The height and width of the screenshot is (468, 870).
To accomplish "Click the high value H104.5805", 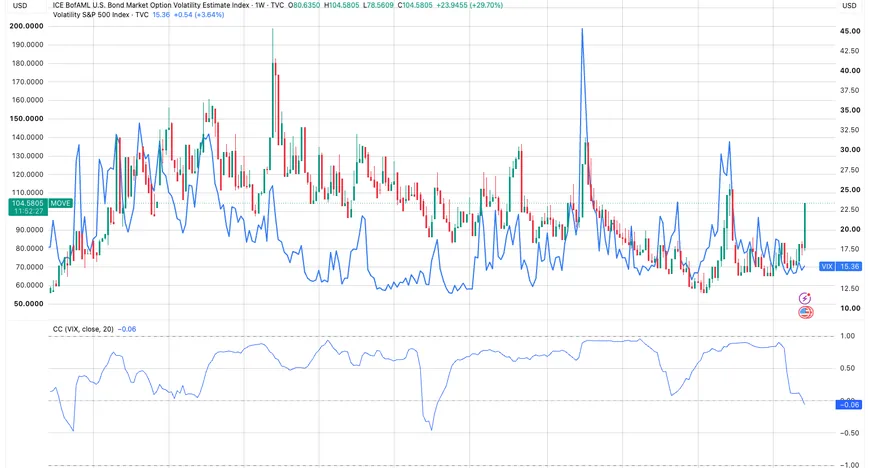I will click(342, 5).
